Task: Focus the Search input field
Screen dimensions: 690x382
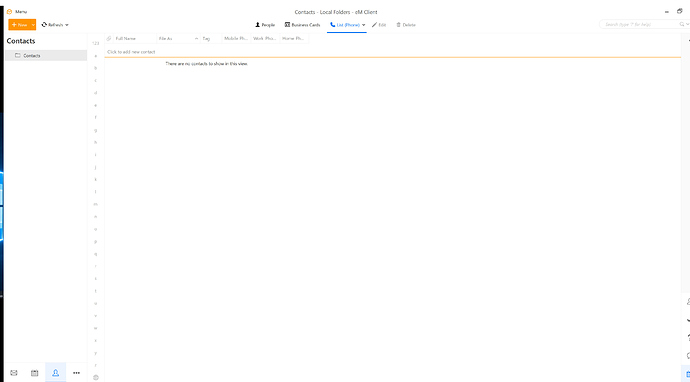Action: 640,24
